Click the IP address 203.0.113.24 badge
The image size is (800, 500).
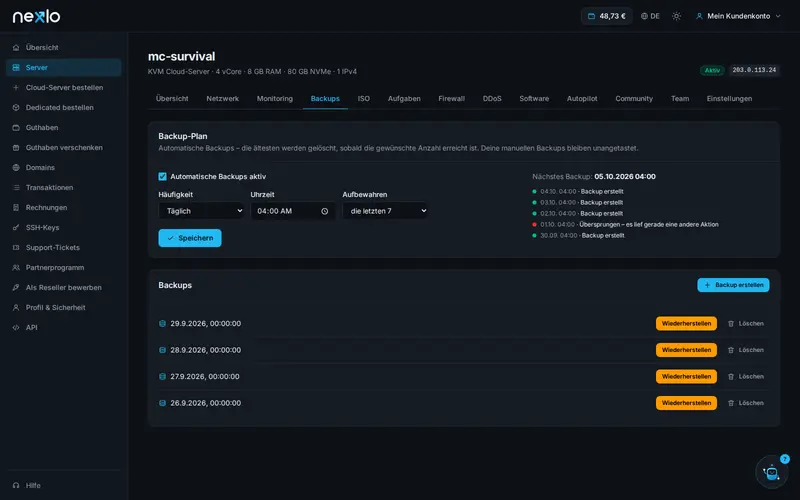(754, 70)
